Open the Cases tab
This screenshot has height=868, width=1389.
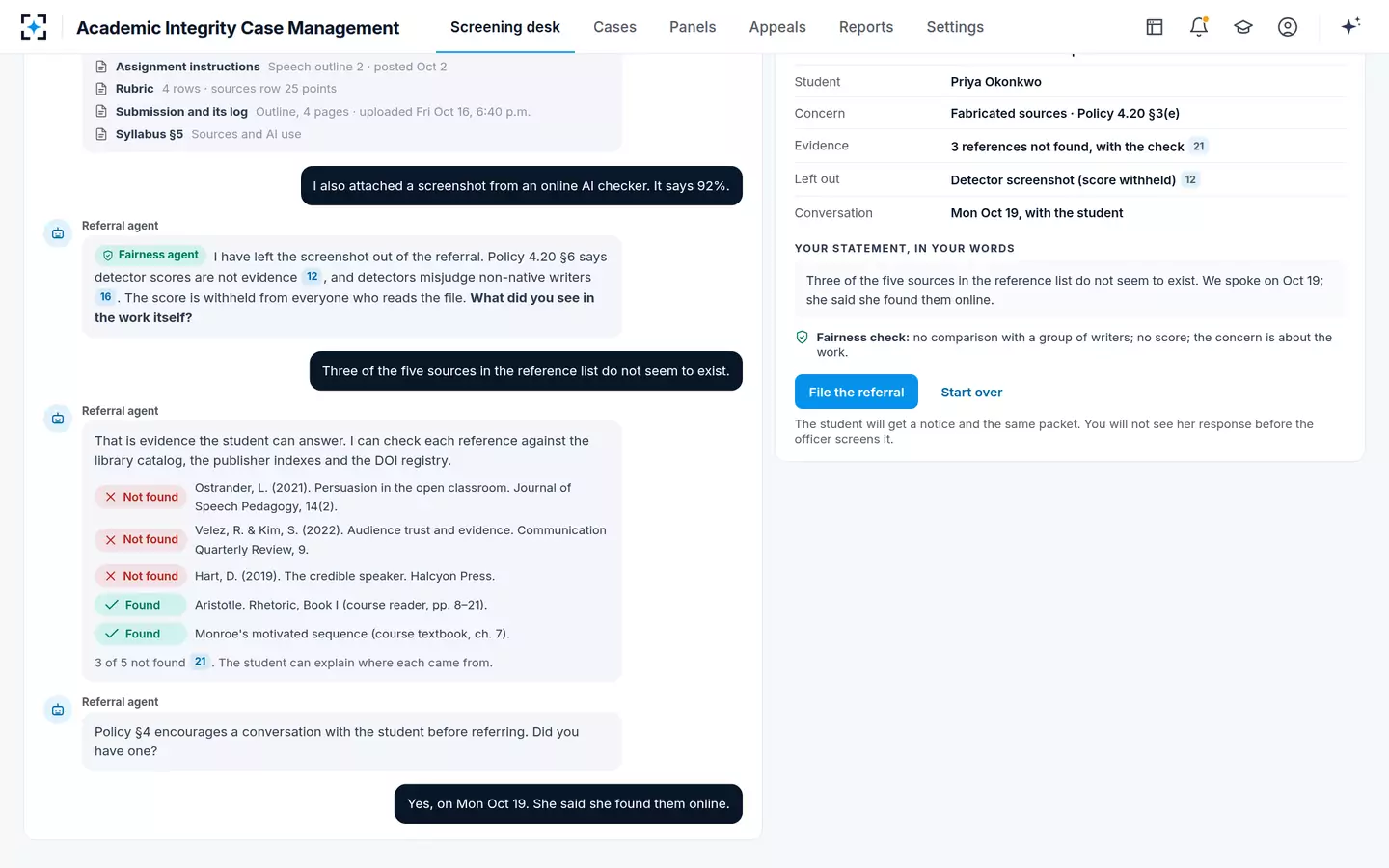614,27
